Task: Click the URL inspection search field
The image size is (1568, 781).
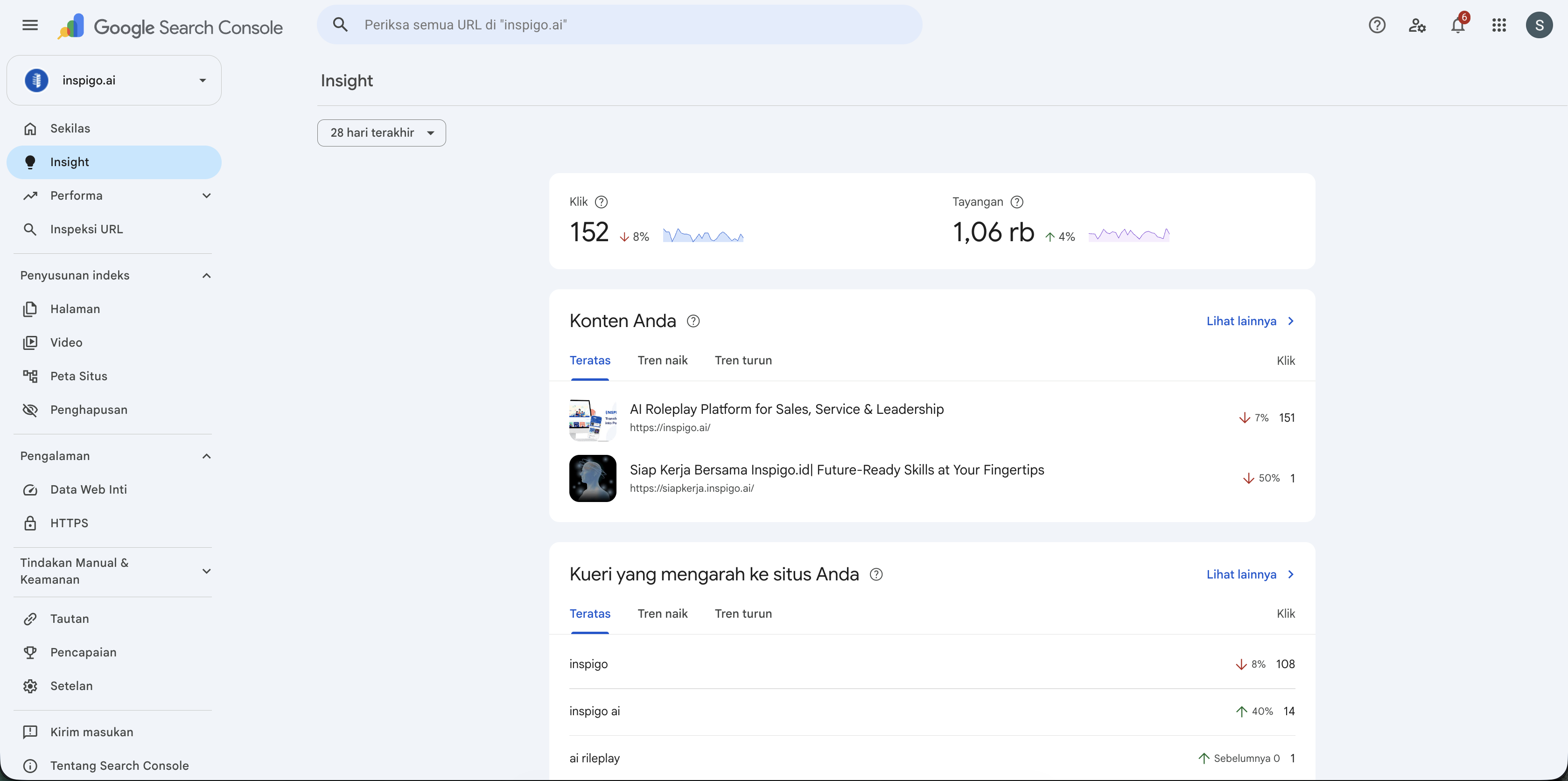Action: [x=620, y=25]
